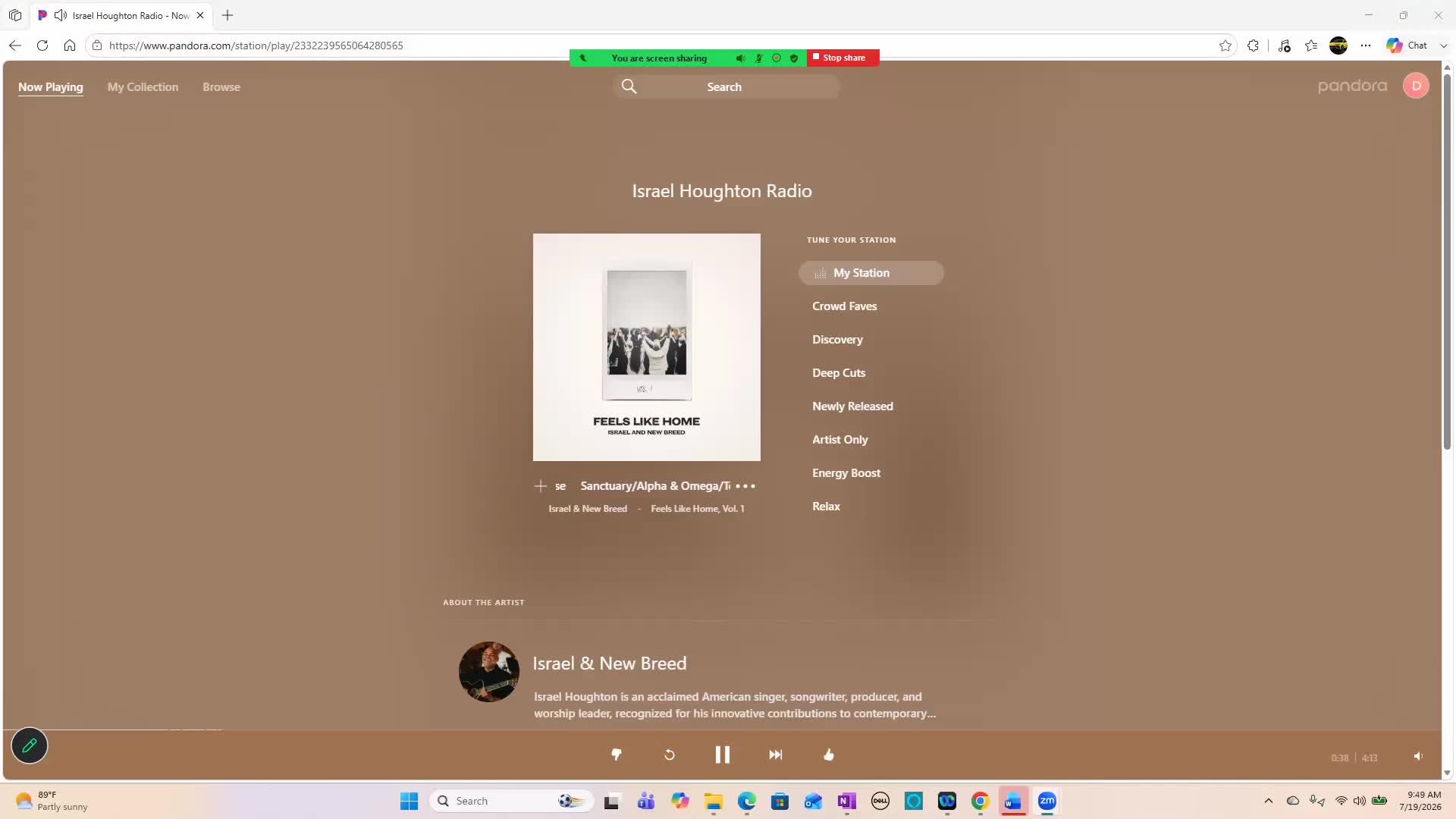The height and width of the screenshot is (819, 1456).
Task: Replay the current track
Action: click(670, 755)
